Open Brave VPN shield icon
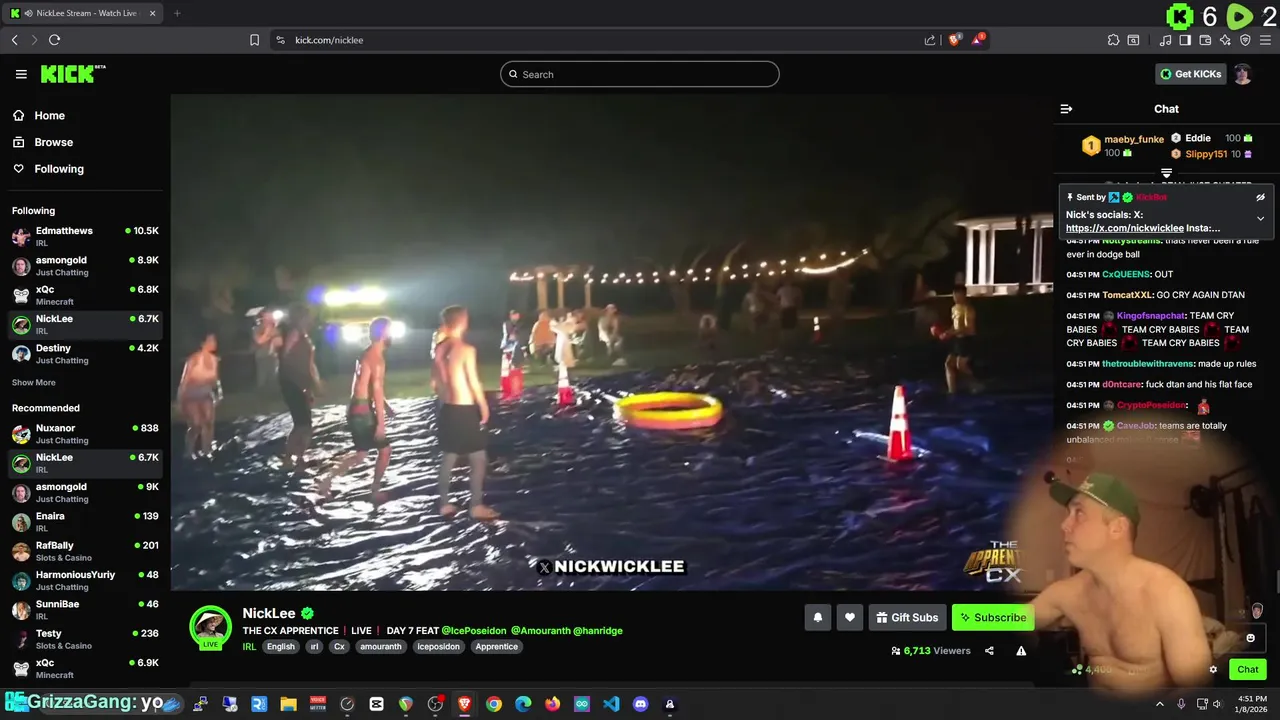1280x720 pixels. coord(1245,40)
